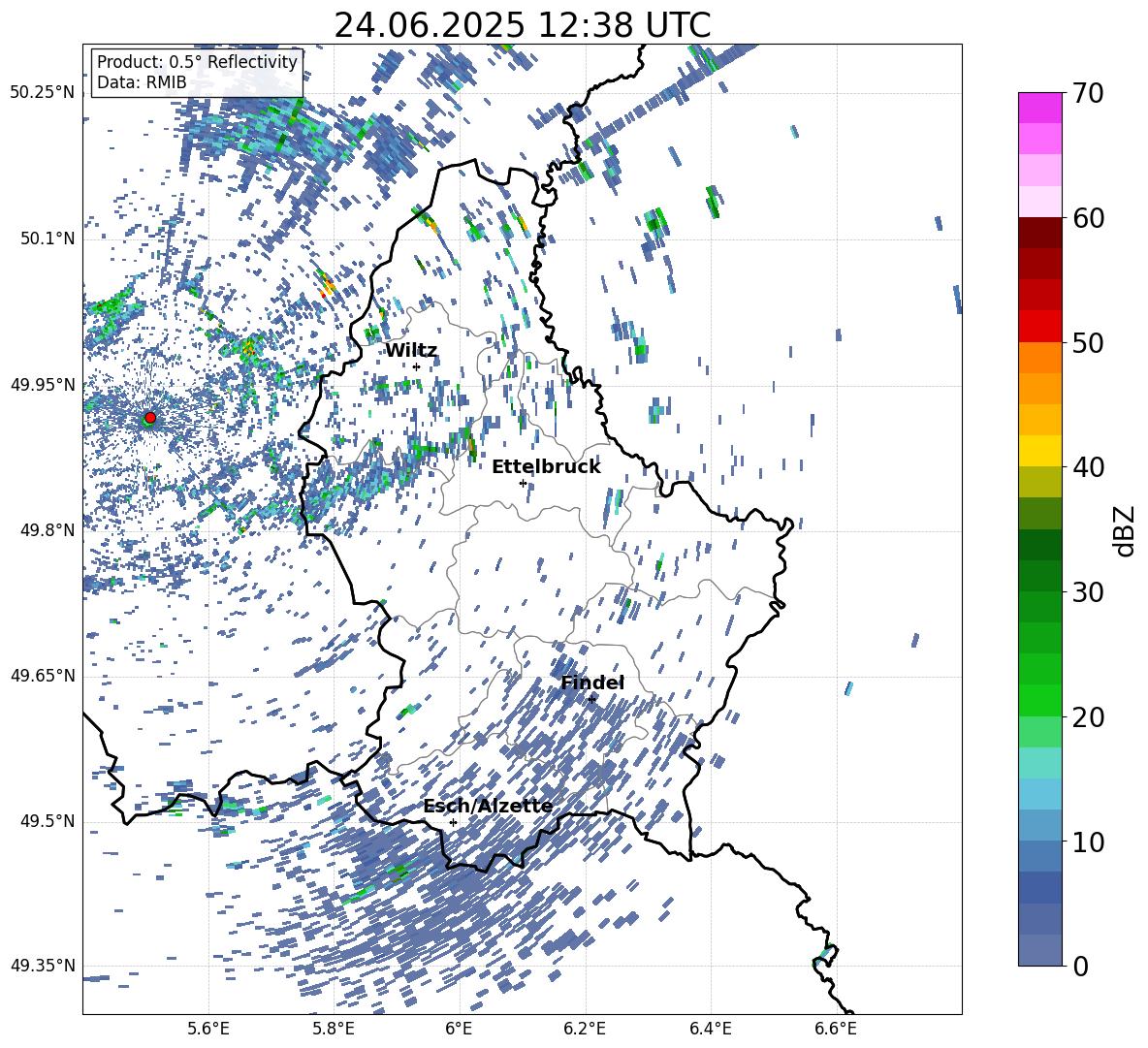Click the Data: RMIB text
This screenshot has height=1048, width=1148.
[x=142, y=82]
